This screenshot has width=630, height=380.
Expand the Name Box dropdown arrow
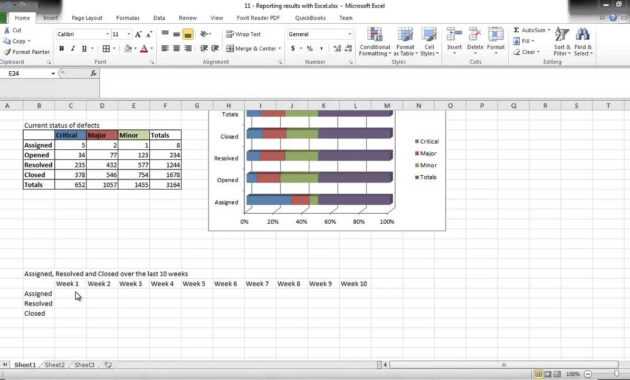(x=53, y=74)
